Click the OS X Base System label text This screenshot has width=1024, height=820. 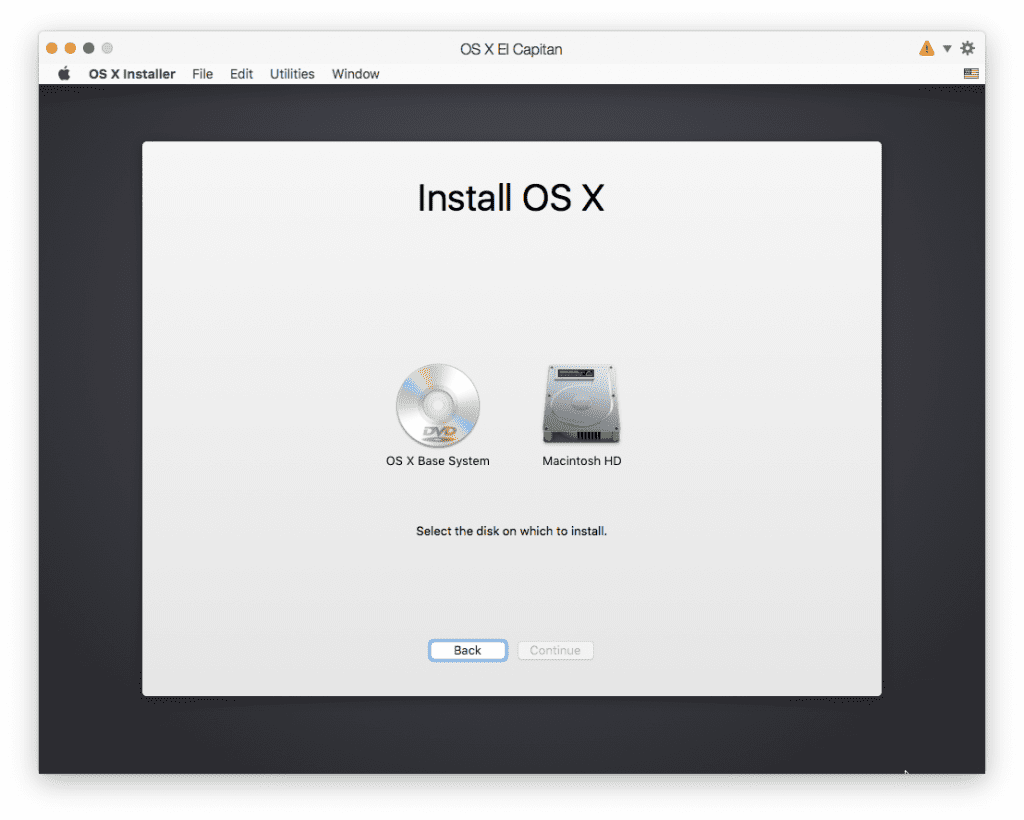click(x=438, y=461)
